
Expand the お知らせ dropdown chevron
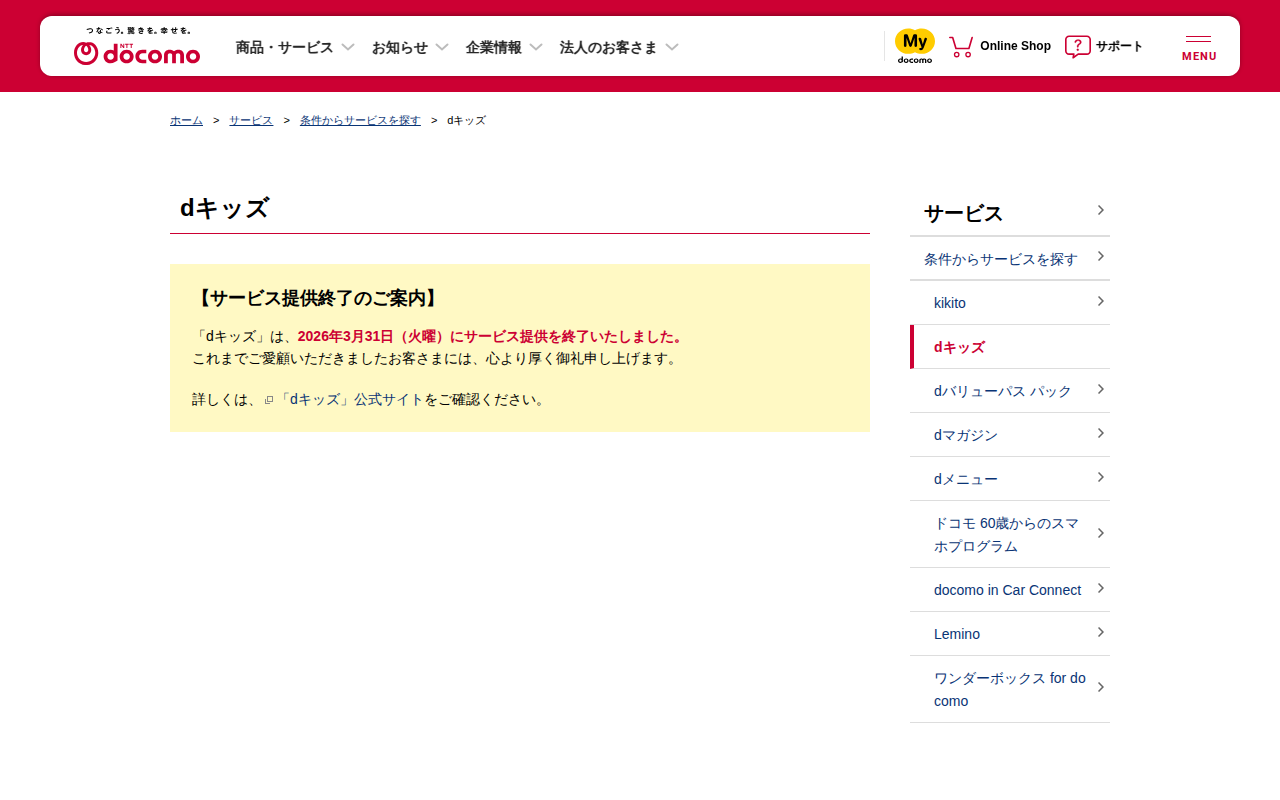coord(442,47)
